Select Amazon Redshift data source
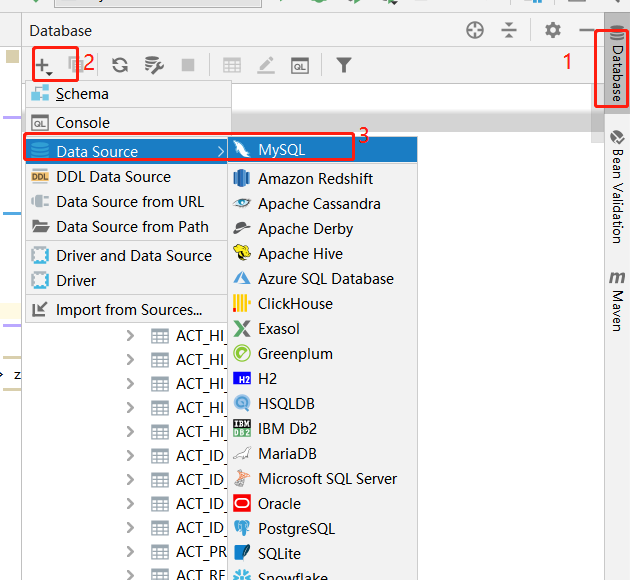630x580 pixels. point(323,179)
